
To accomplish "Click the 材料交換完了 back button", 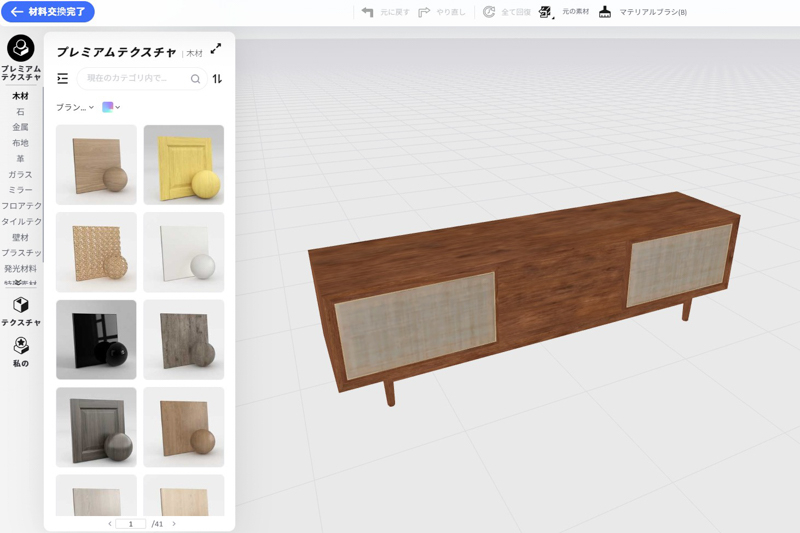I will 48,12.
